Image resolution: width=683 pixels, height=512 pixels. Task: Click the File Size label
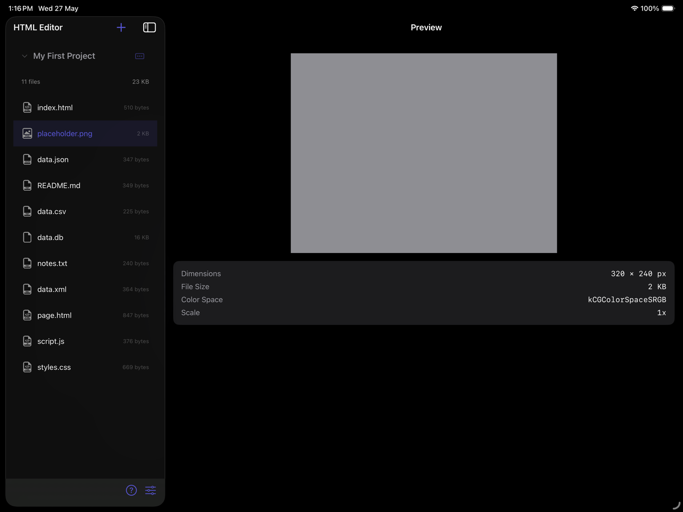click(195, 287)
